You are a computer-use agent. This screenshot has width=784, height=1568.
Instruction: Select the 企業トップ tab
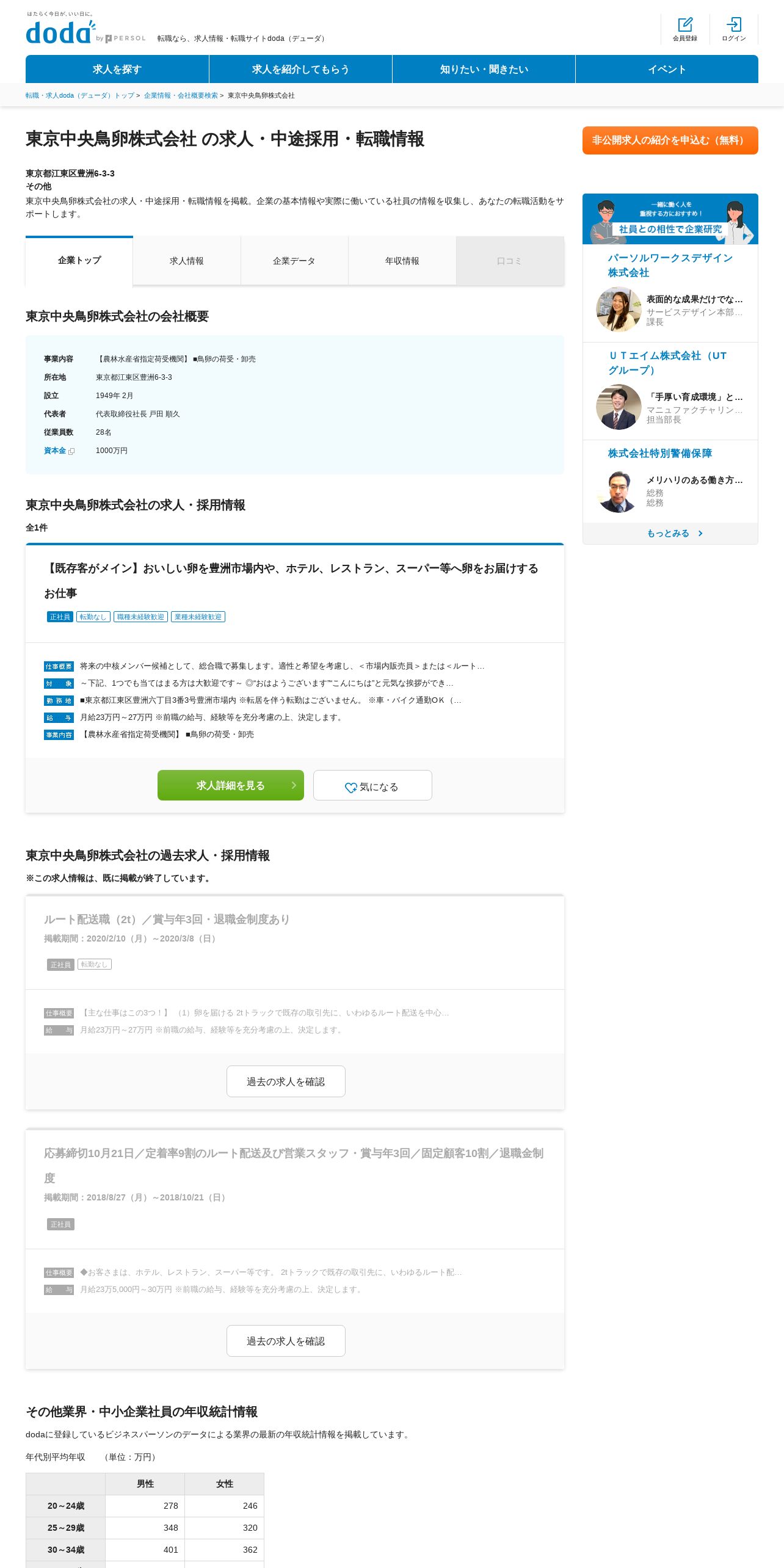(79, 261)
